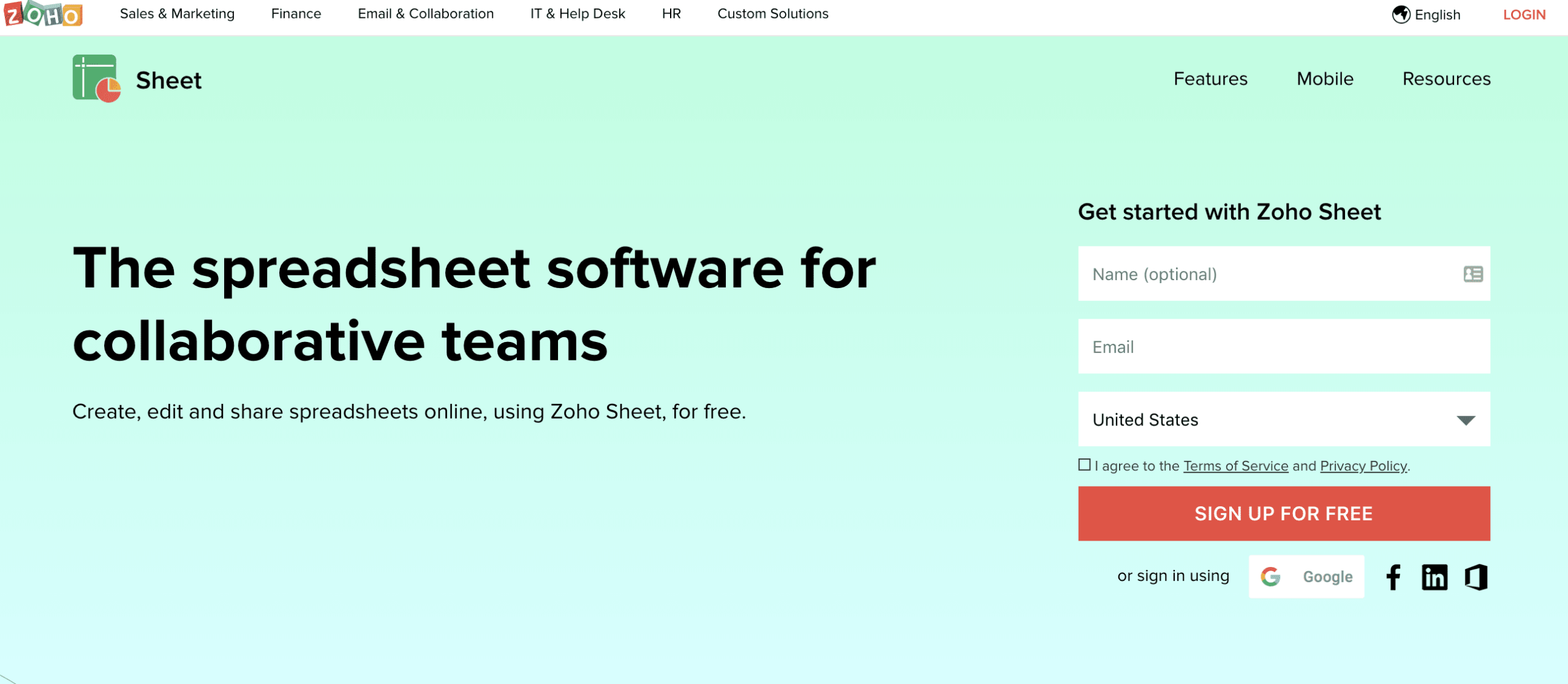
Task: Open the Terms of Service link
Action: (1235, 466)
